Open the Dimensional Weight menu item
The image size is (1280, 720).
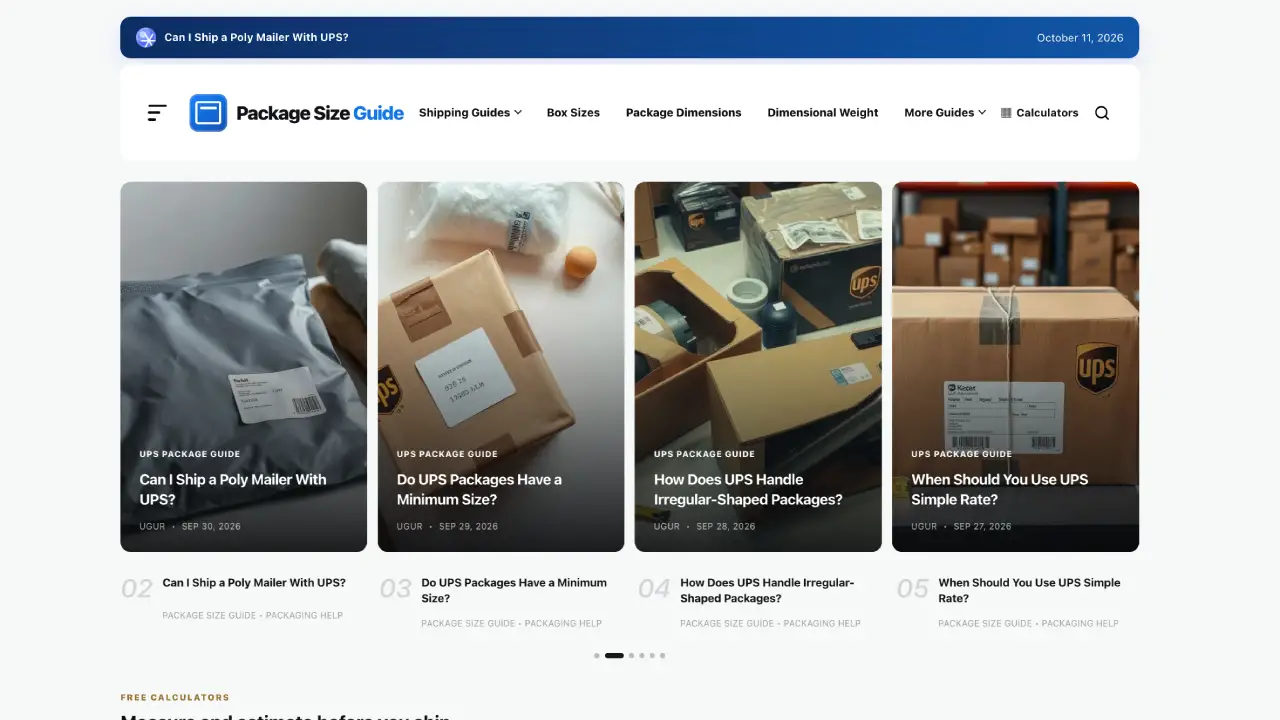(x=823, y=113)
